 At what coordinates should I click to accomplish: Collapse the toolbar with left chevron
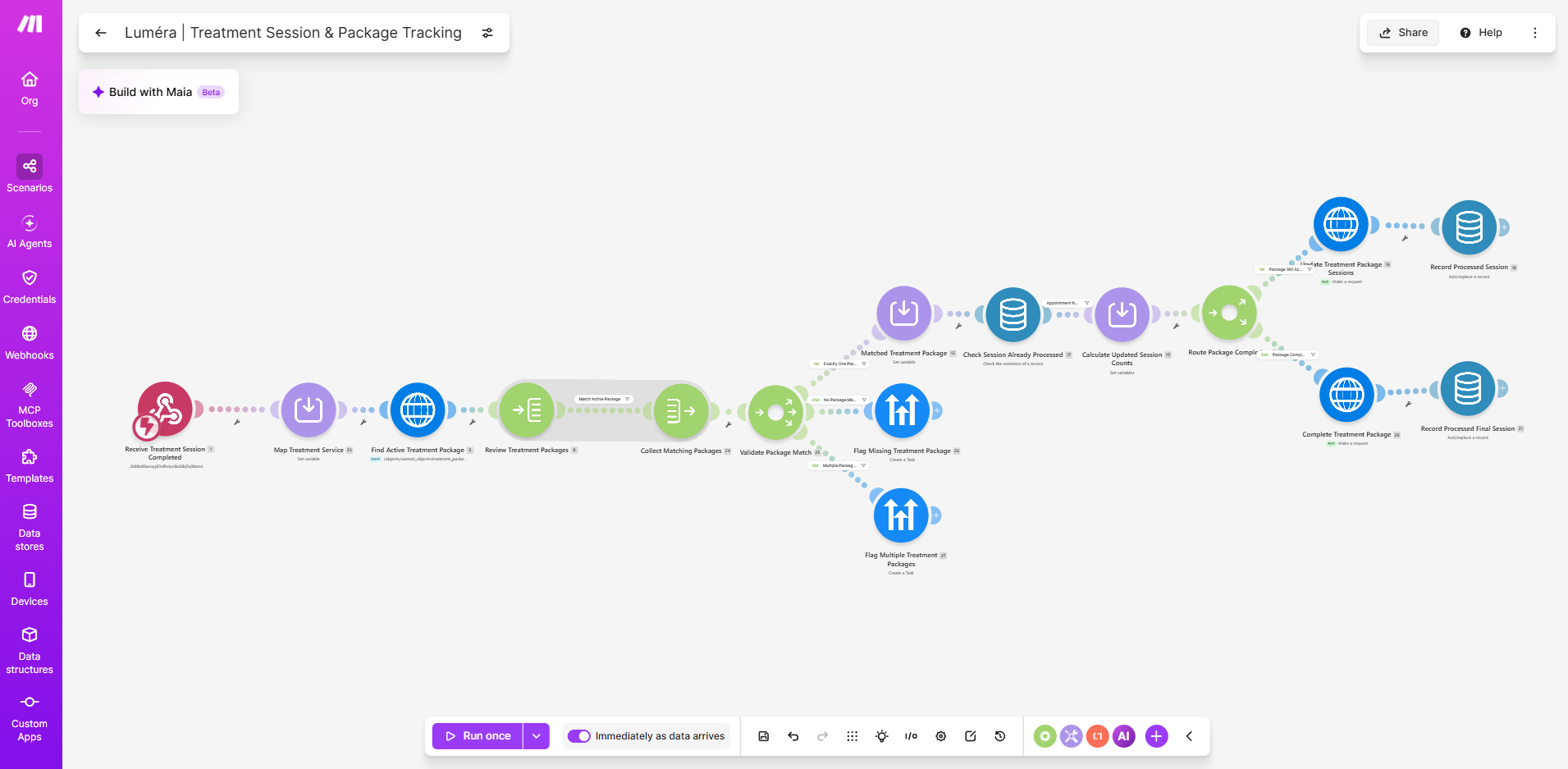[x=1189, y=736]
